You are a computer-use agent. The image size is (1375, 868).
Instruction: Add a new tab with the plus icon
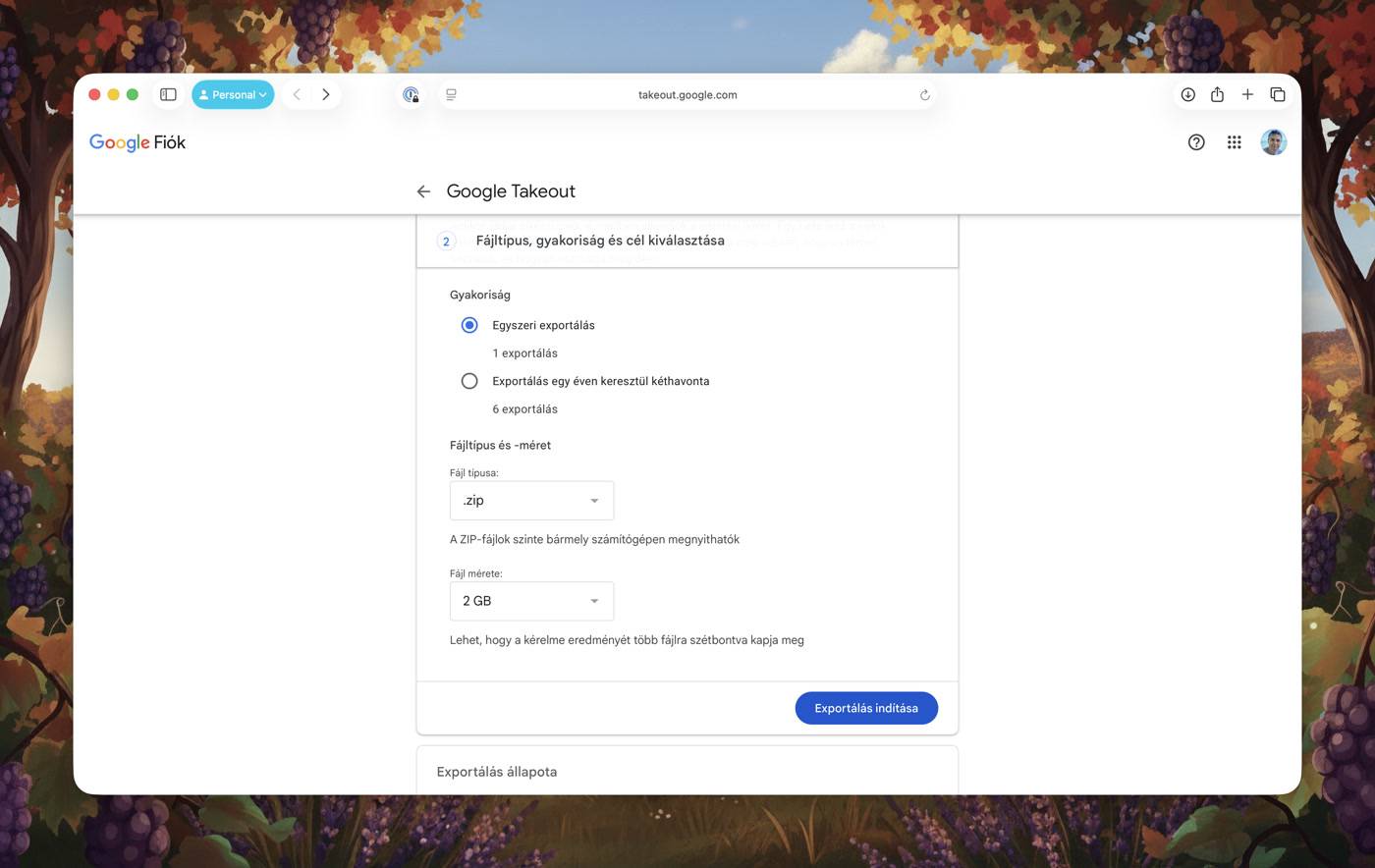(x=1247, y=95)
